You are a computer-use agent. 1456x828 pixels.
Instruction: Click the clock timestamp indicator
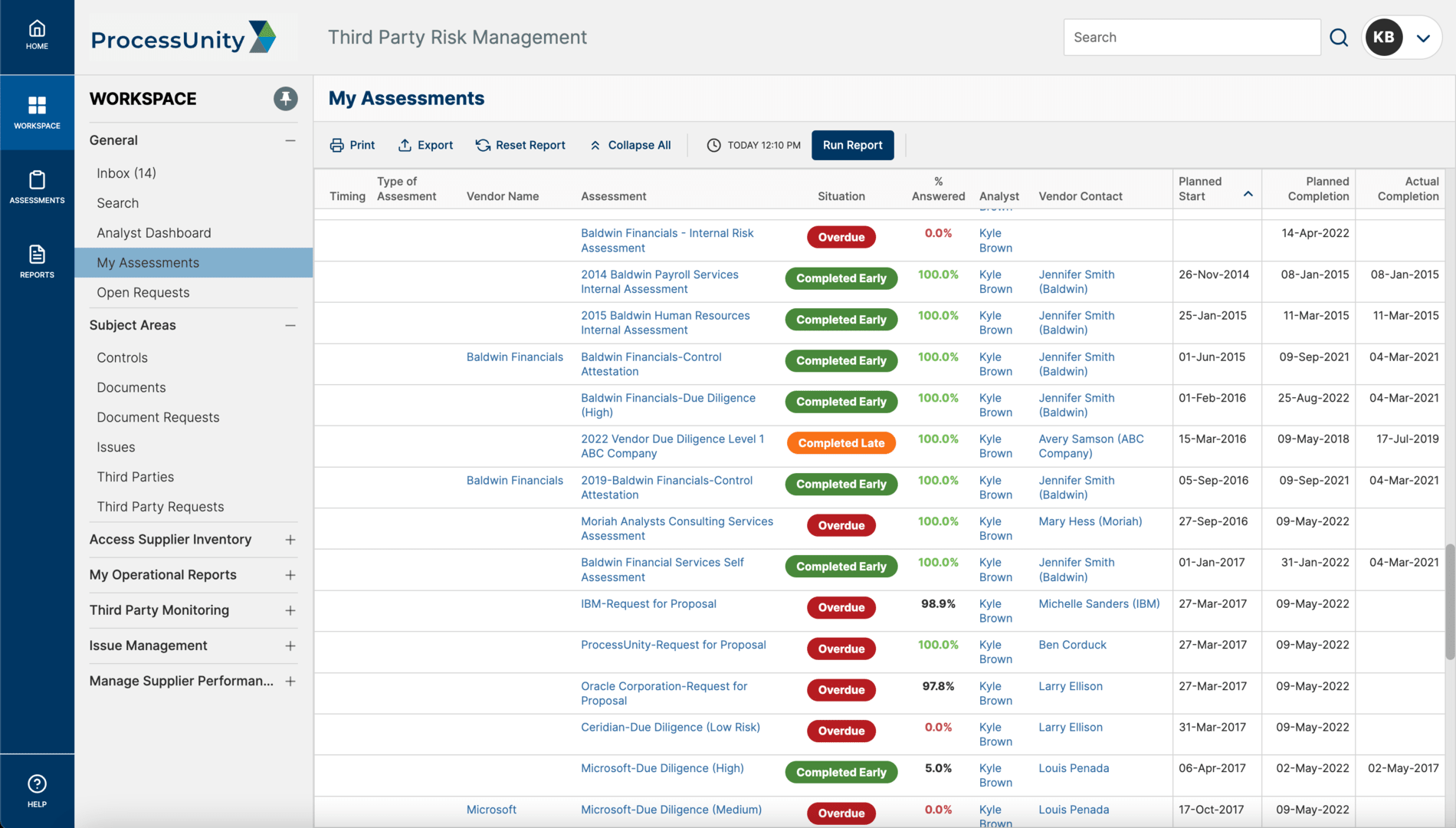[753, 145]
